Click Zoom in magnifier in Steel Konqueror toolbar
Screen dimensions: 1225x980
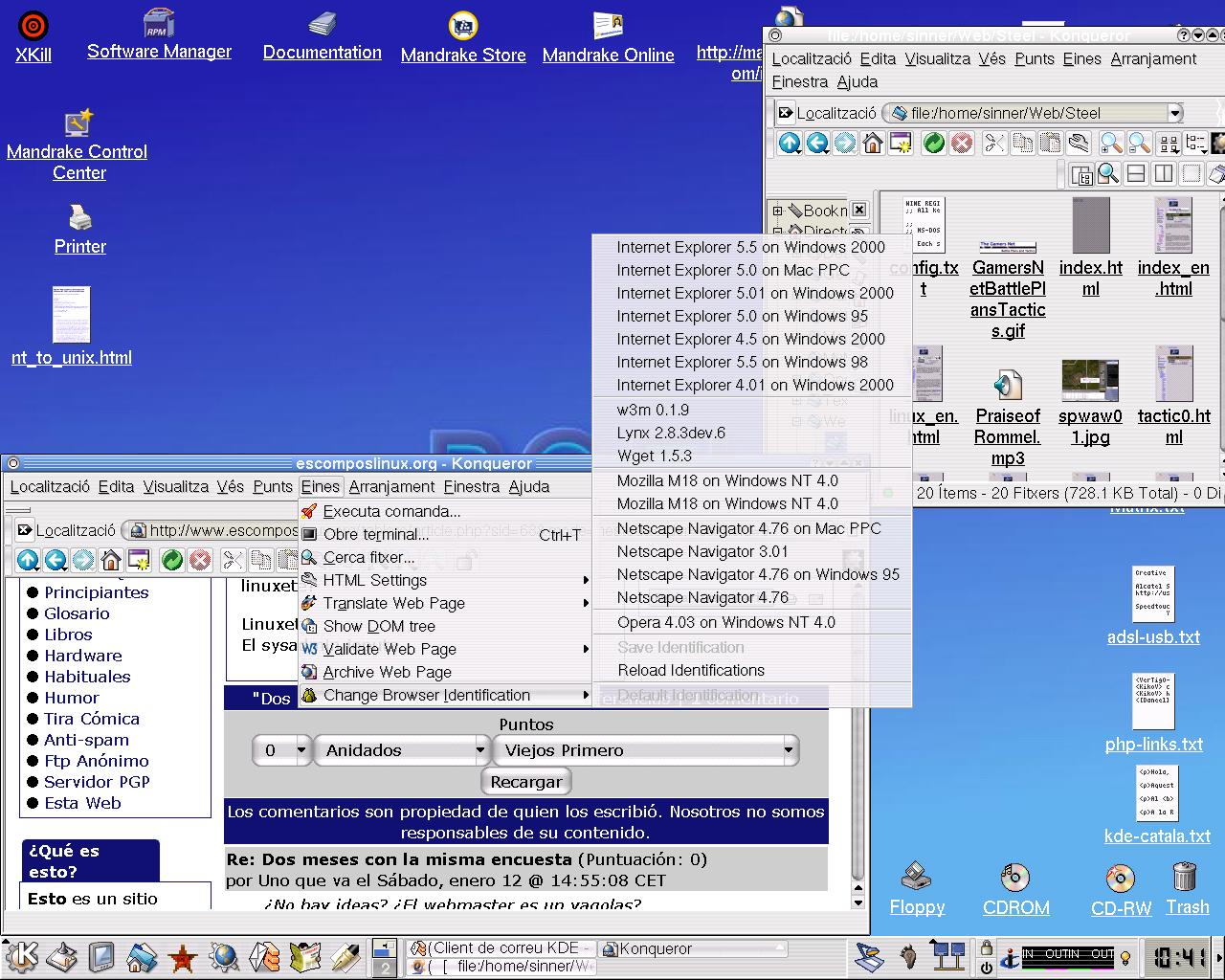(1111, 144)
